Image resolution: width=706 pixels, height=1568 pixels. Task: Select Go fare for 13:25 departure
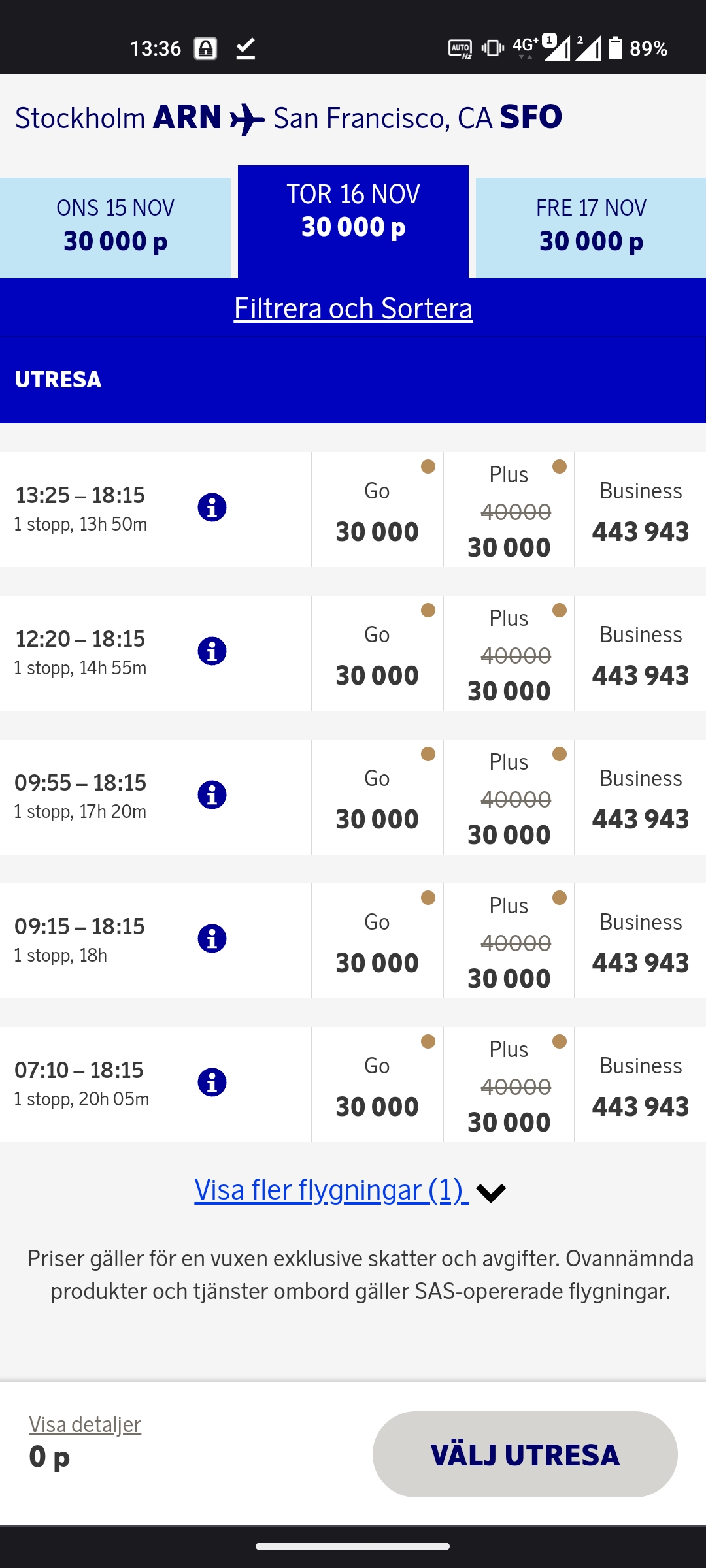tap(377, 510)
